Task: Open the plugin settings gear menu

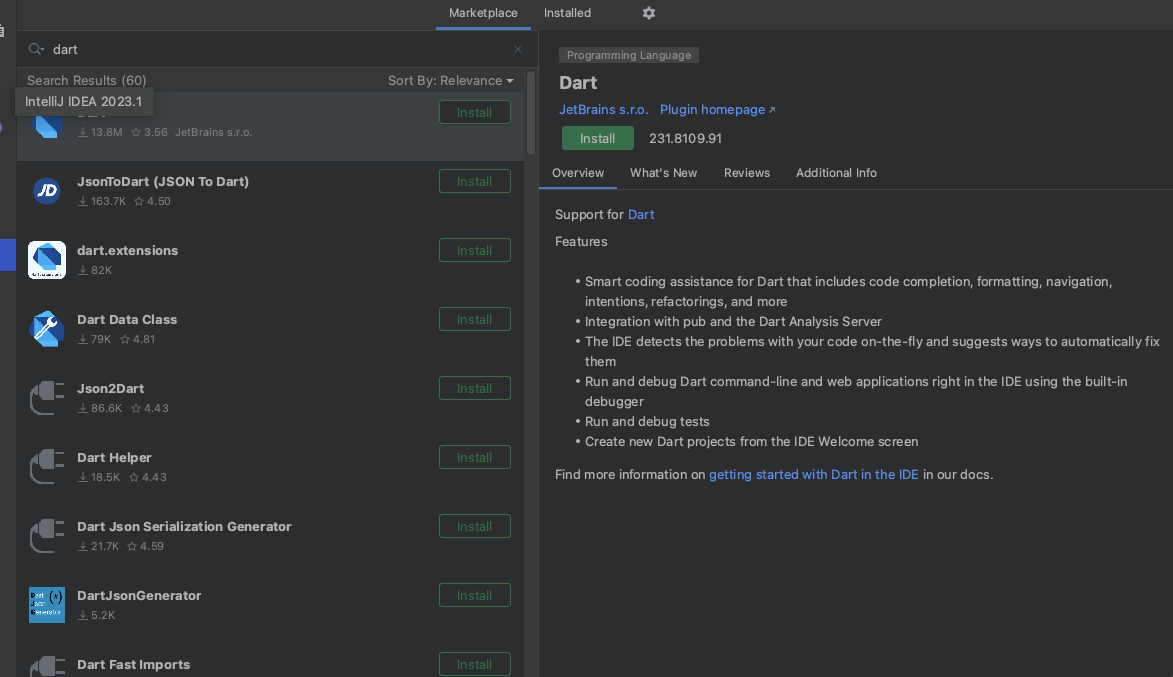Action: pos(649,13)
